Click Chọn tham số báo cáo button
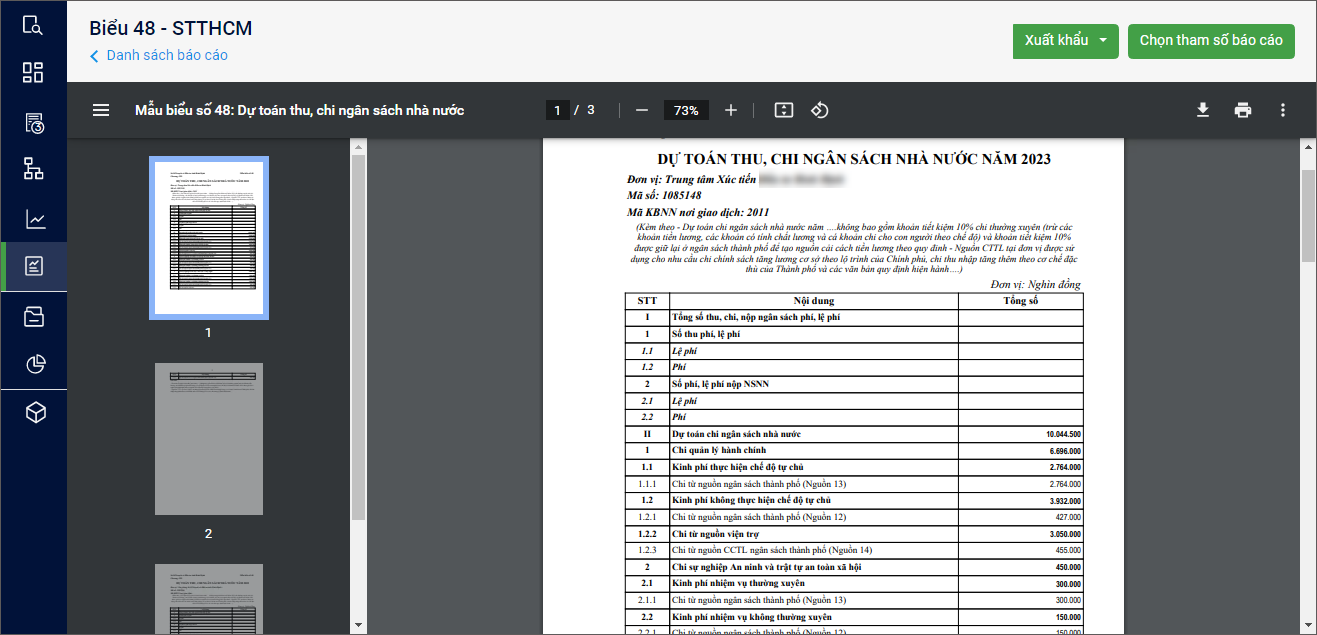 tap(1211, 41)
